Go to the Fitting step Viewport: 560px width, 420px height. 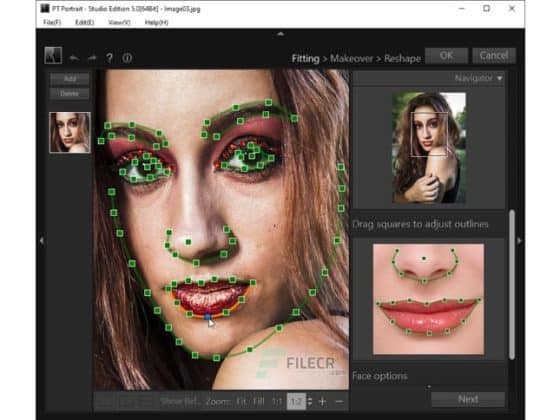click(x=305, y=59)
